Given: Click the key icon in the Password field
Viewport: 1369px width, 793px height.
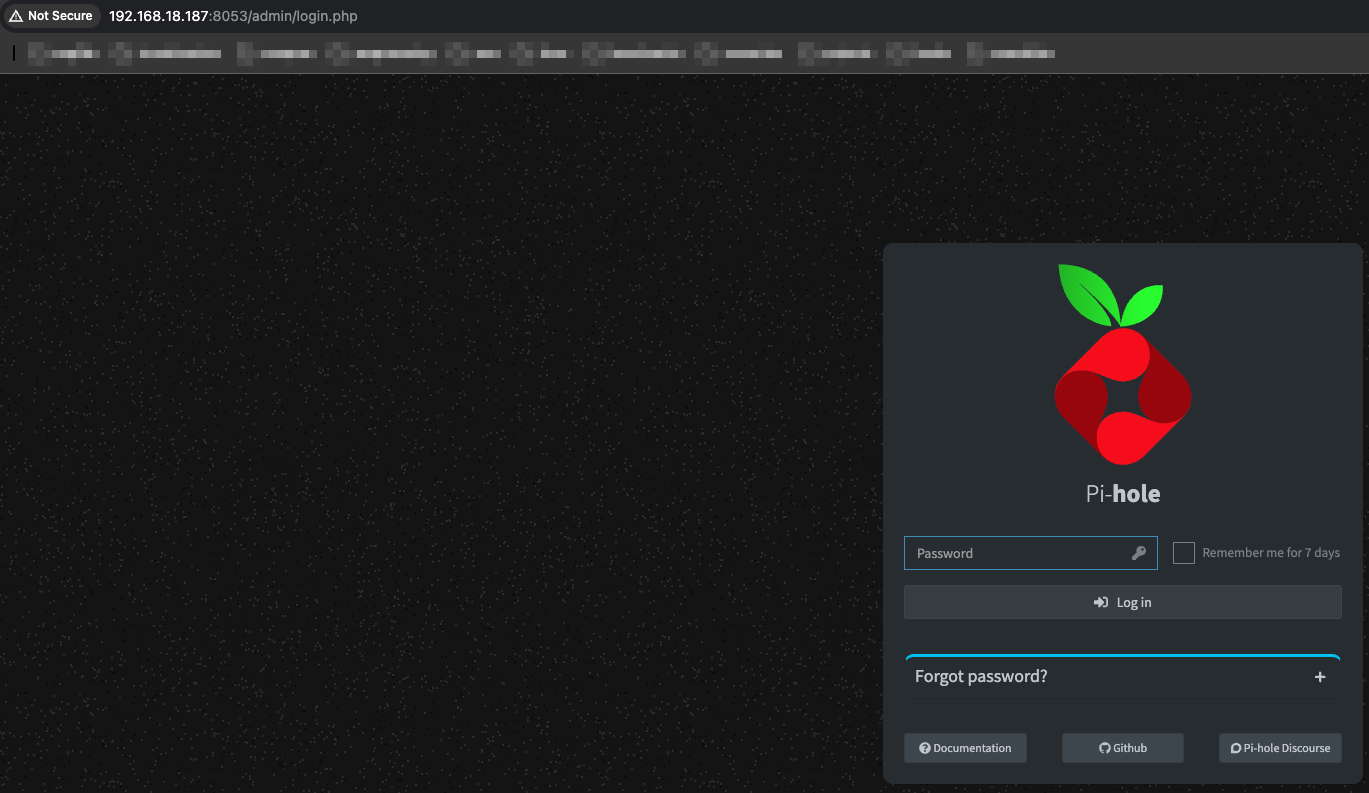Looking at the screenshot, I should [1138, 553].
